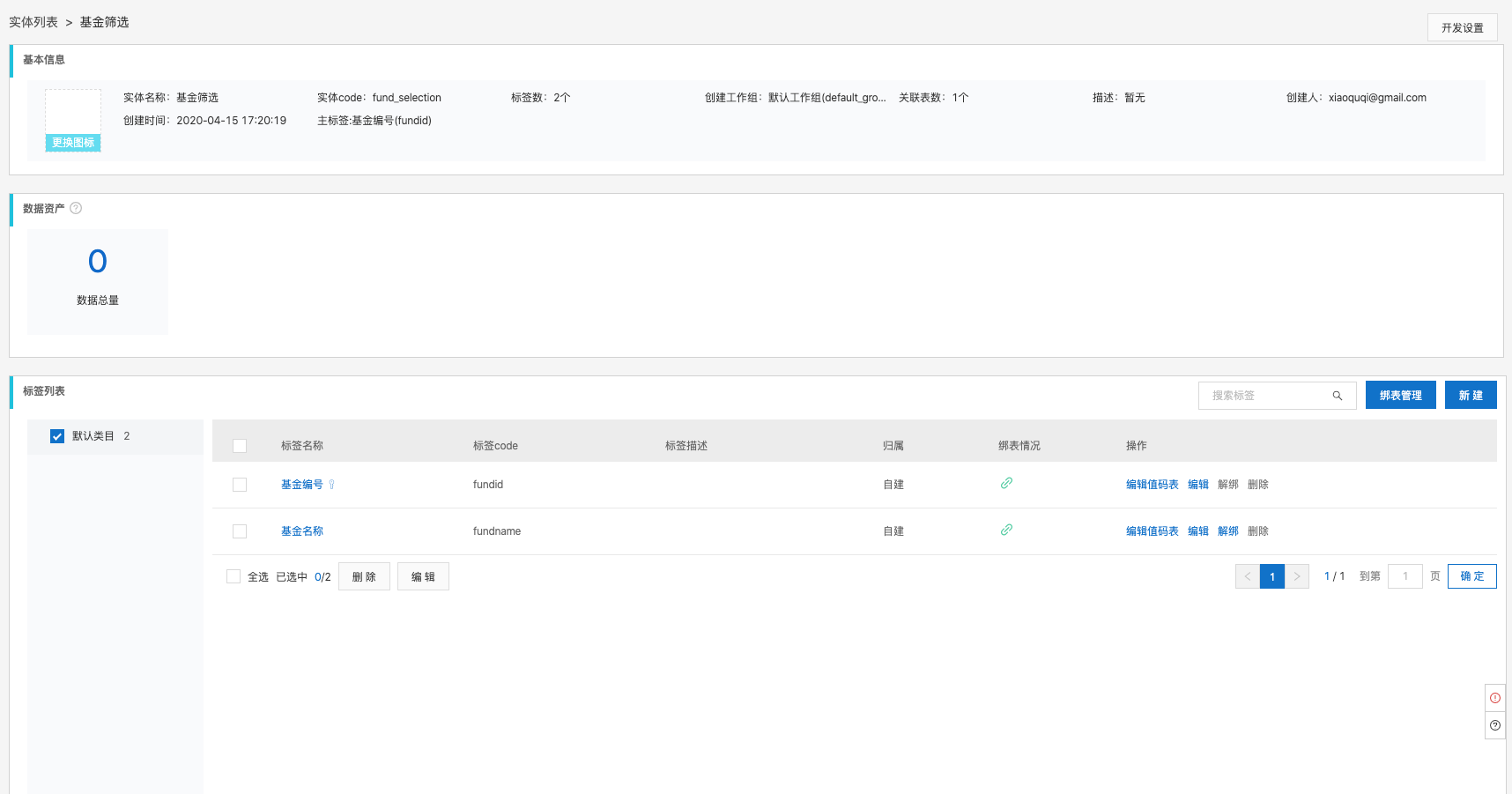Click 编辑值码表 in 基金名称 row
The height and width of the screenshot is (794, 1512).
[1153, 531]
